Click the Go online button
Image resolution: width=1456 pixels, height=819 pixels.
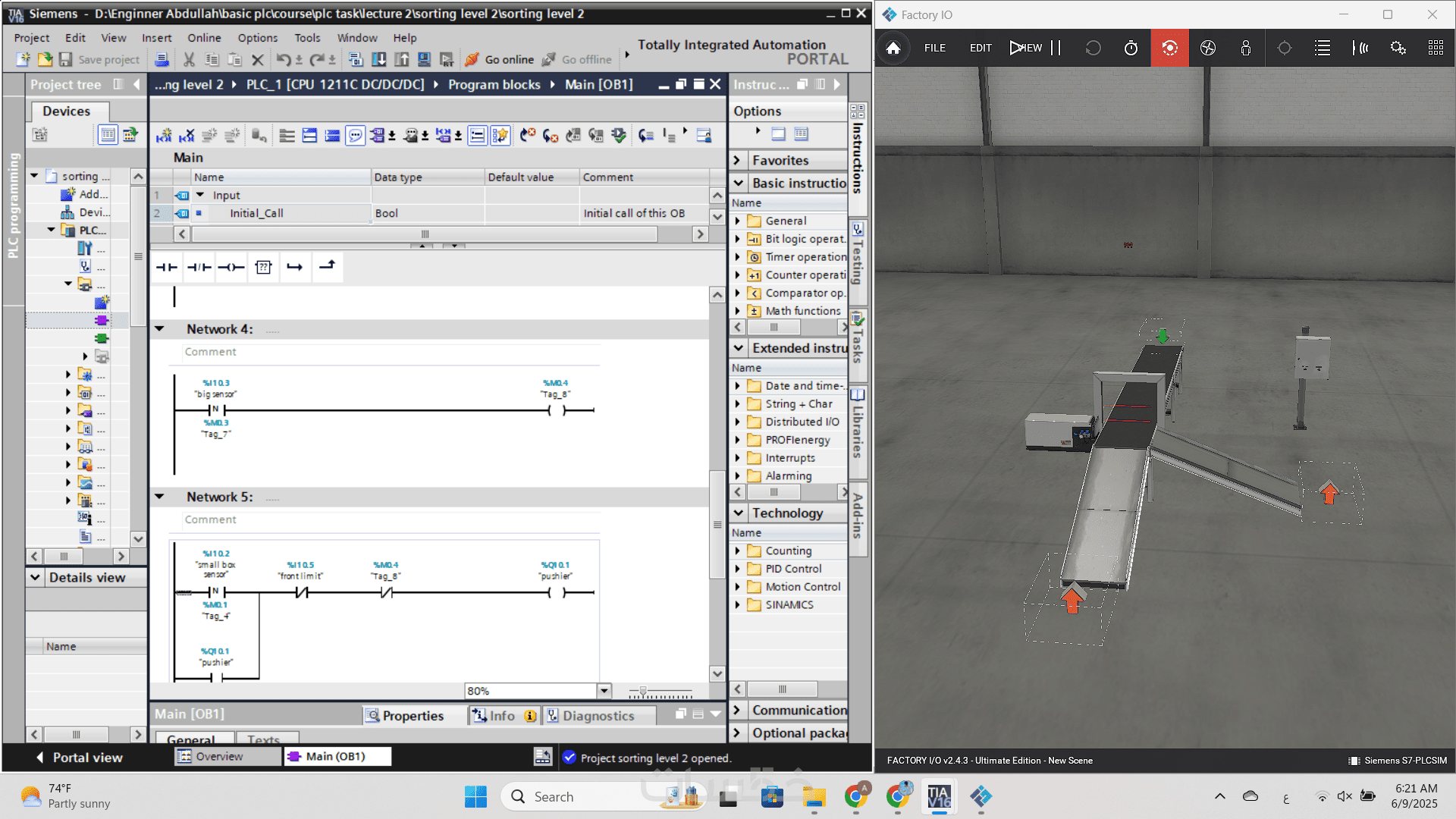coord(500,59)
